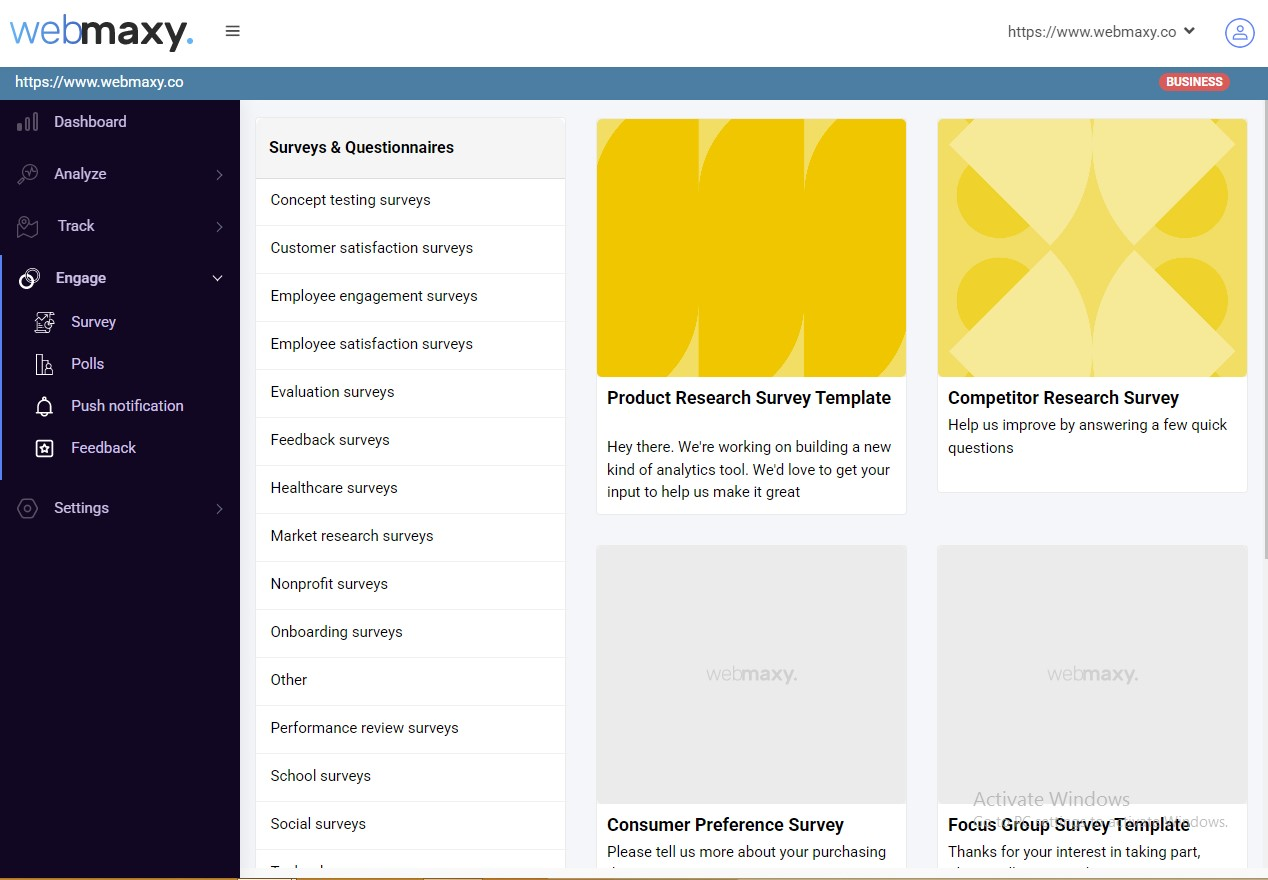Click the Engage rings icon

point(30,278)
